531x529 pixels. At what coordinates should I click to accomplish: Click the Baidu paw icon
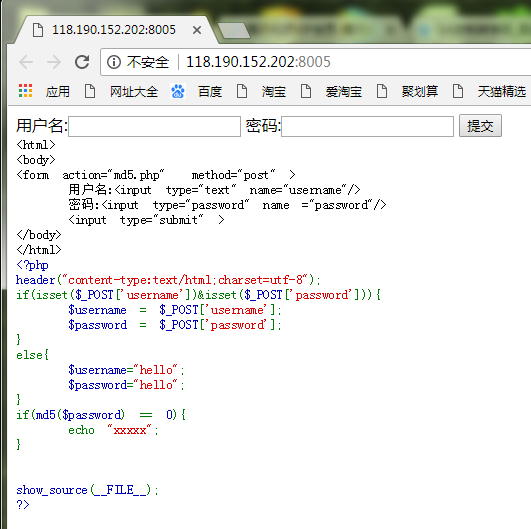[x=178, y=91]
